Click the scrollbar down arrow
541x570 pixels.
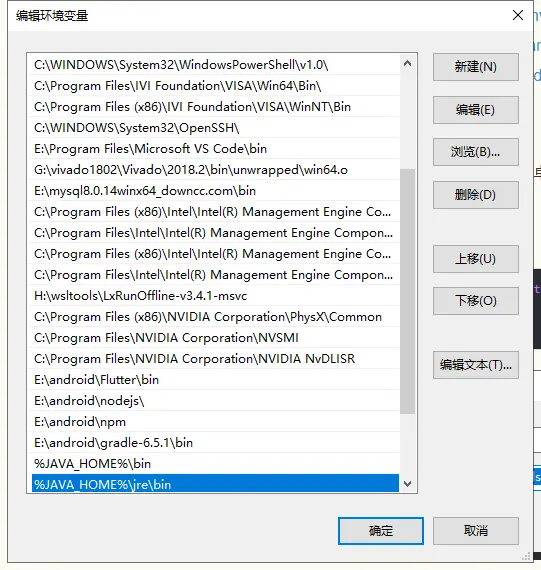408,484
